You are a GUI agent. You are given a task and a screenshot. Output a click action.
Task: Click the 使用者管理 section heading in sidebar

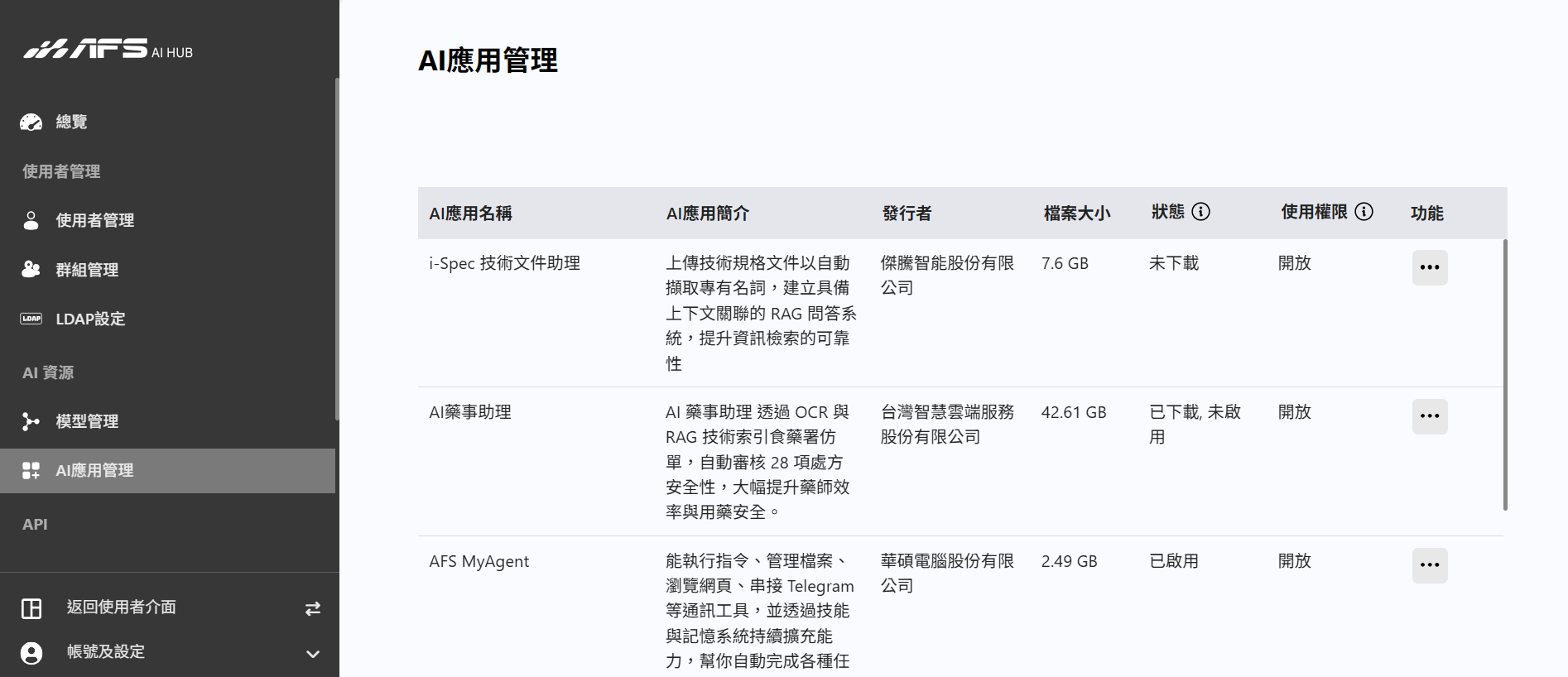click(61, 171)
